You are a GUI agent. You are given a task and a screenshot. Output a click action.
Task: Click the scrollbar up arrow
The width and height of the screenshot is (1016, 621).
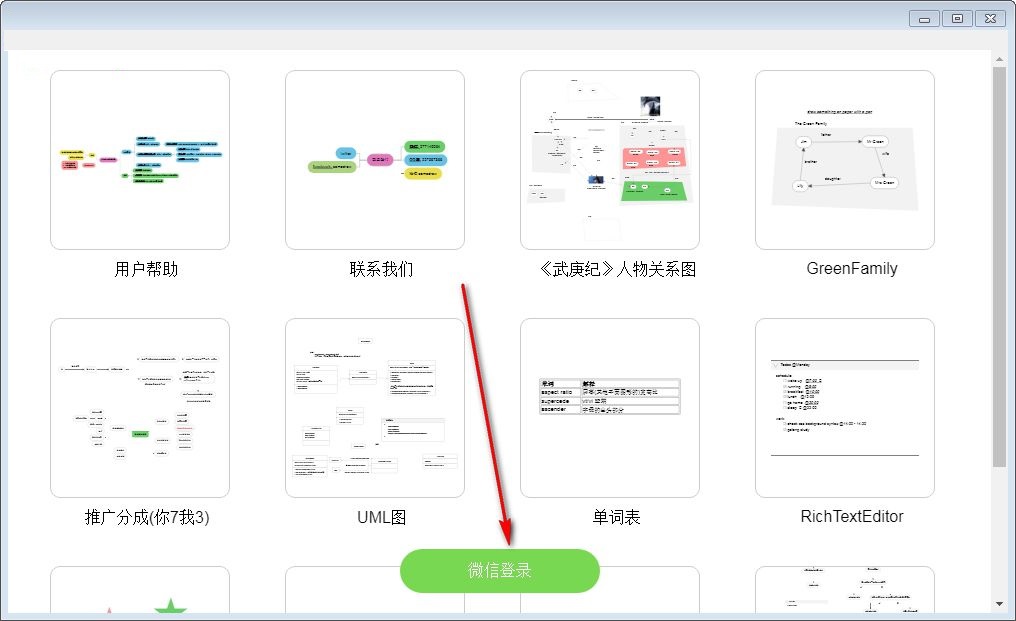(998, 57)
